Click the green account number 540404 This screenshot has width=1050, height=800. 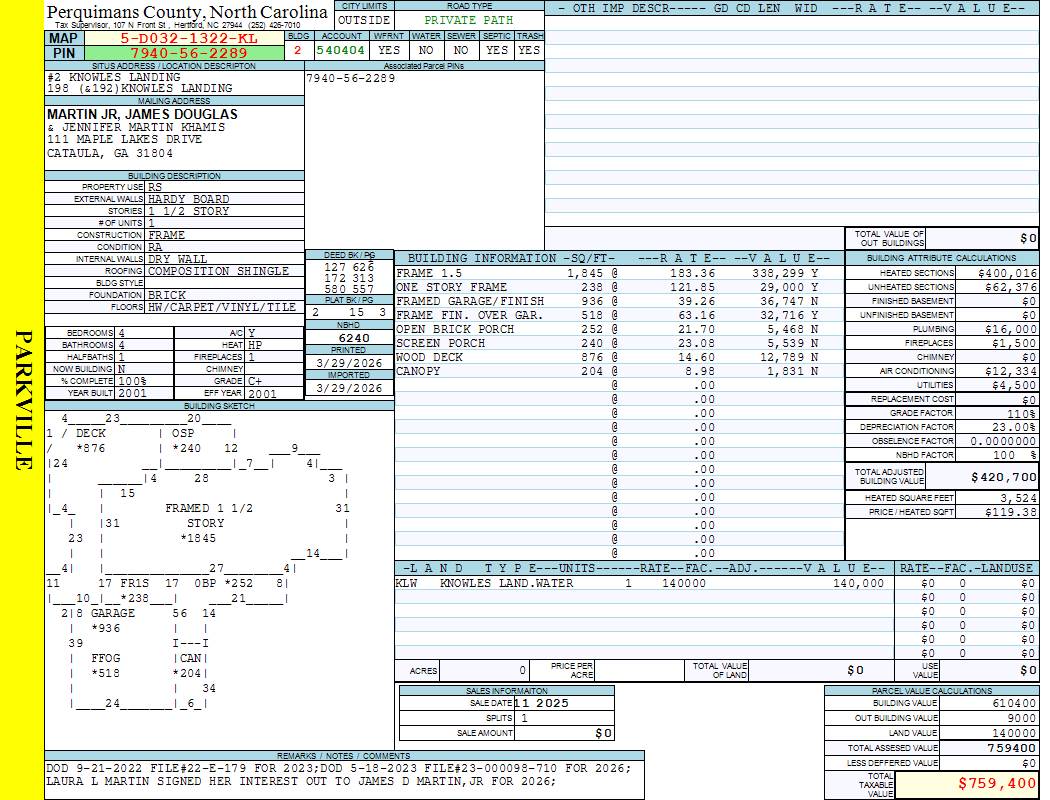tap(340, 49)
